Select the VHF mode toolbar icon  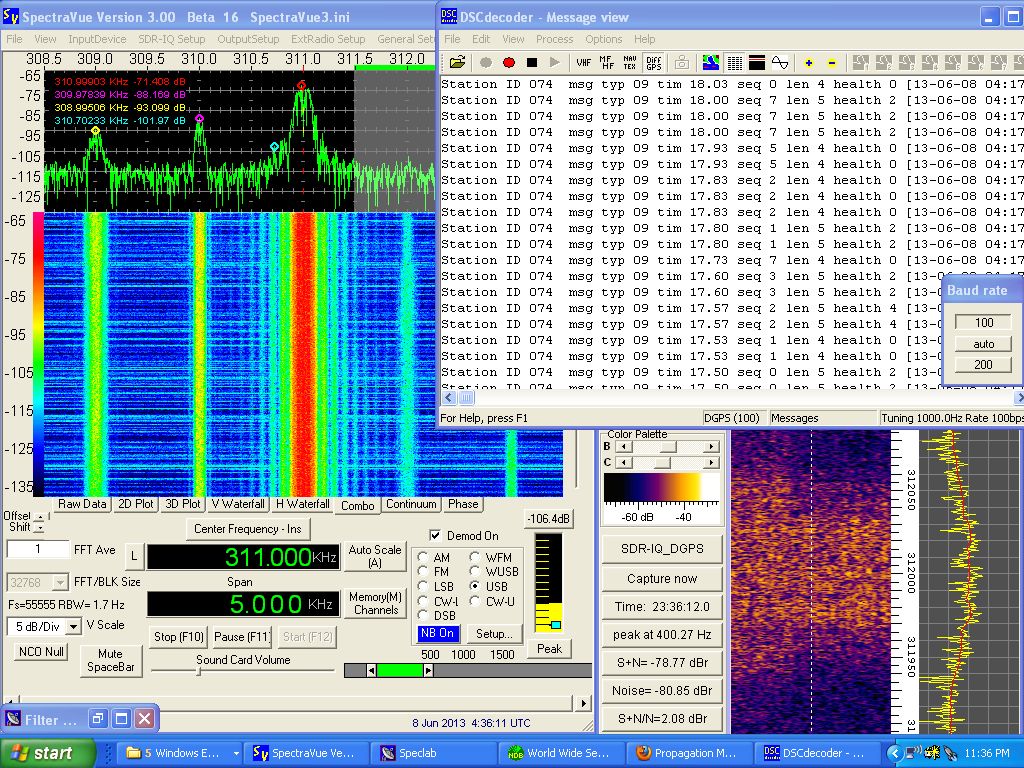584,62
